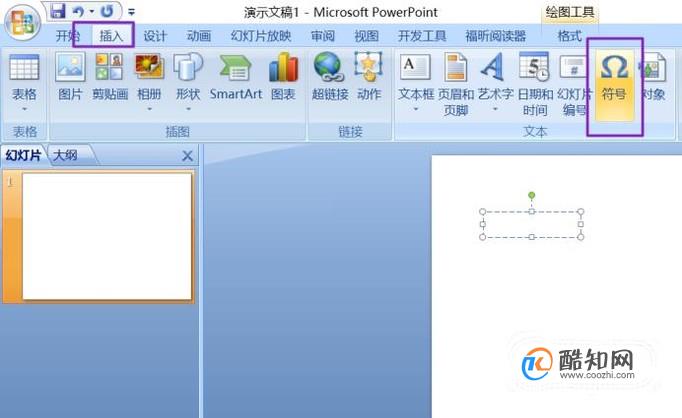682x418 pixels.
Task: Insert a hyperlink with 超链接
Action: click(x=330, y=76)
